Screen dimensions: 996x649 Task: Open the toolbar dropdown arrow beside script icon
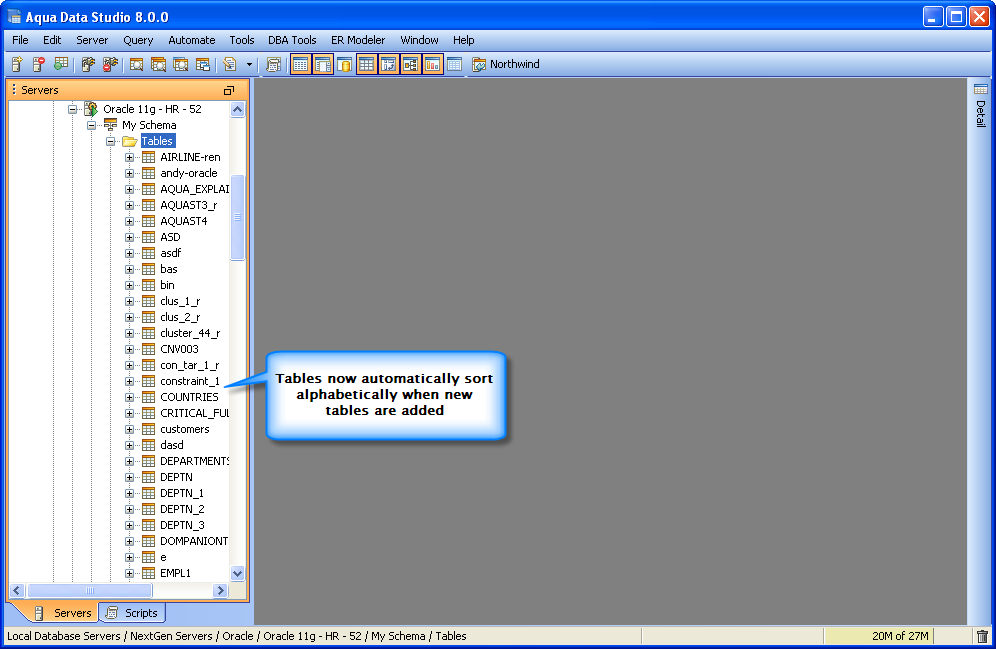(x=249, y=64)
